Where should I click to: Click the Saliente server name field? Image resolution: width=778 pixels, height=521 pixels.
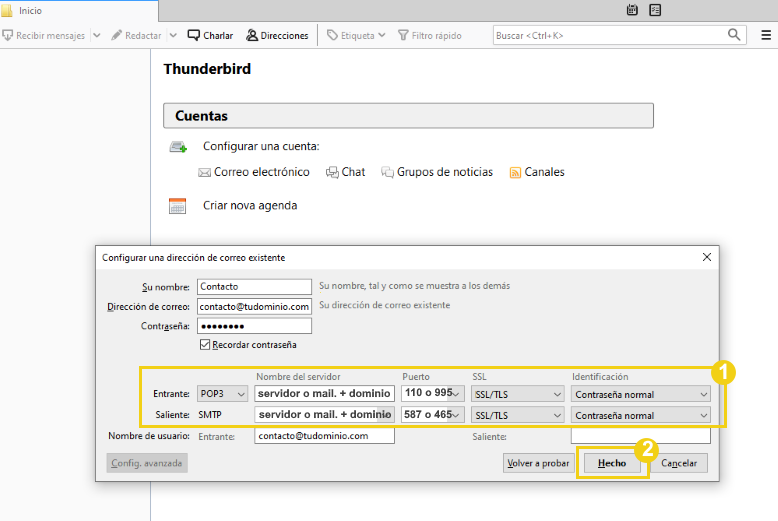tap(324, 414)
